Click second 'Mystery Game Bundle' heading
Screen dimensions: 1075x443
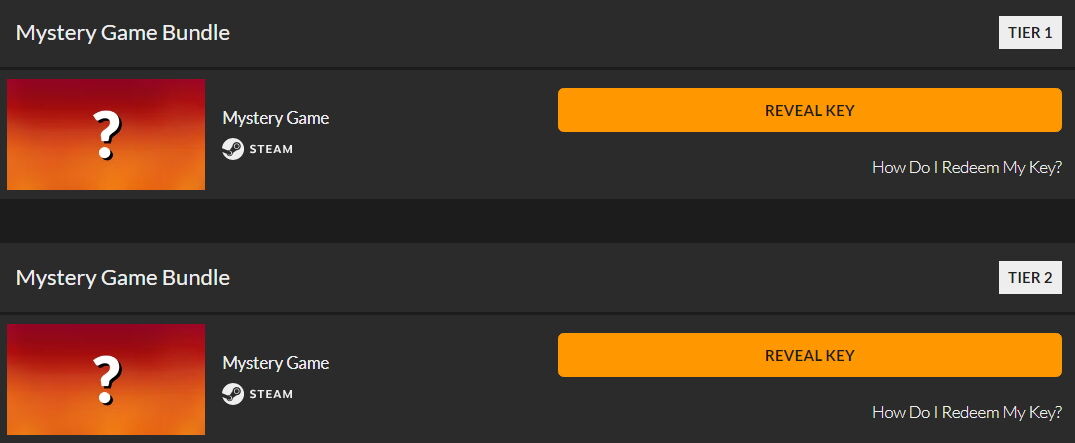click(x=123, y=277)
